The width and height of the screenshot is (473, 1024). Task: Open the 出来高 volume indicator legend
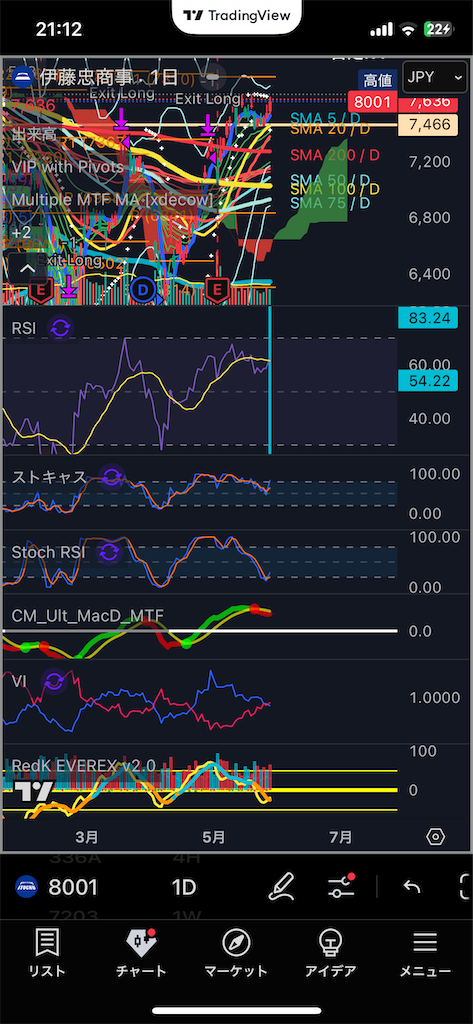tap(33, 135)
